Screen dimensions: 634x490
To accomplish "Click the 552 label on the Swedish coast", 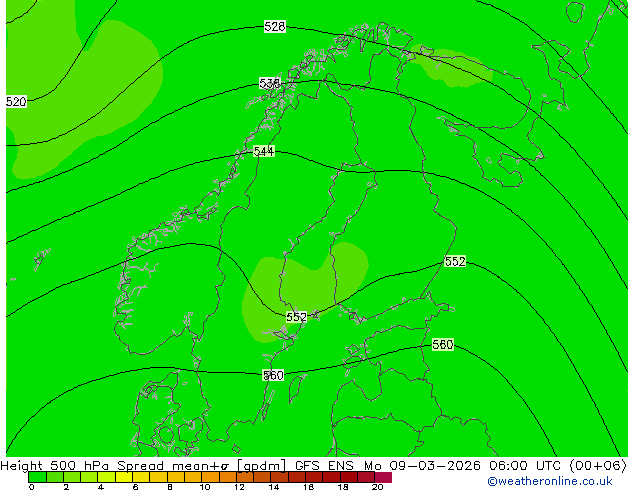I will coord(296,317).
